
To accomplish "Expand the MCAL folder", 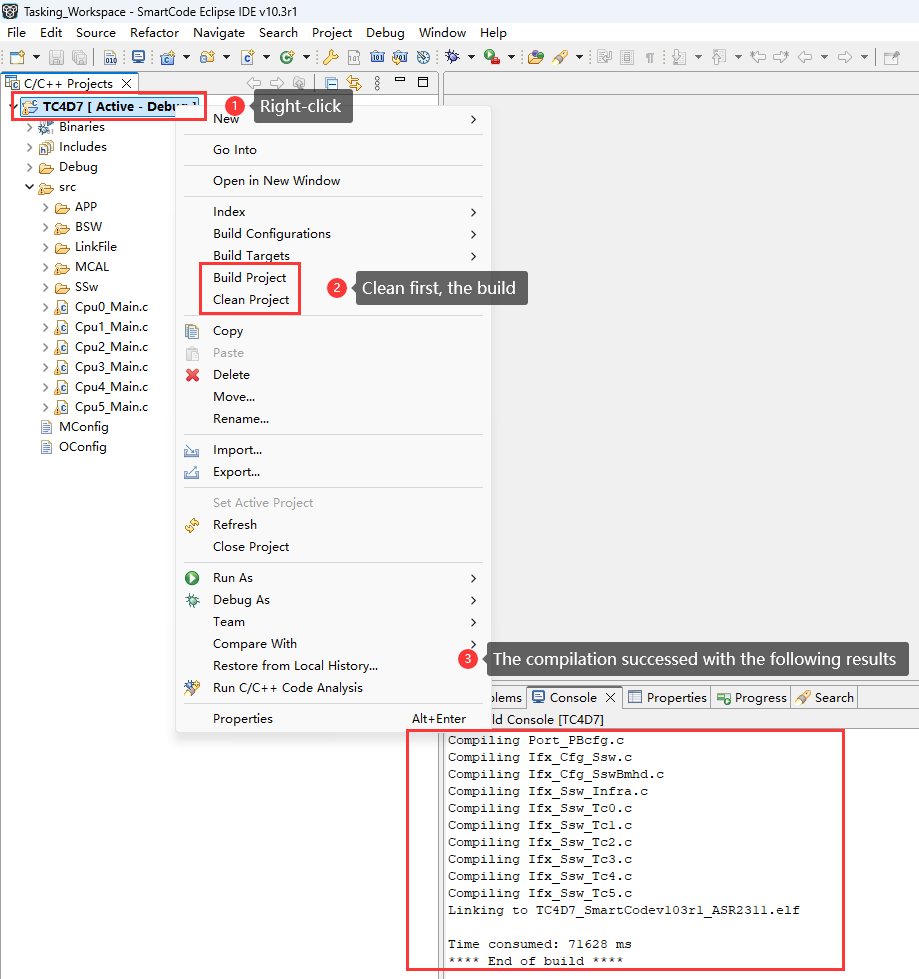I will click(x=46, y=267).
